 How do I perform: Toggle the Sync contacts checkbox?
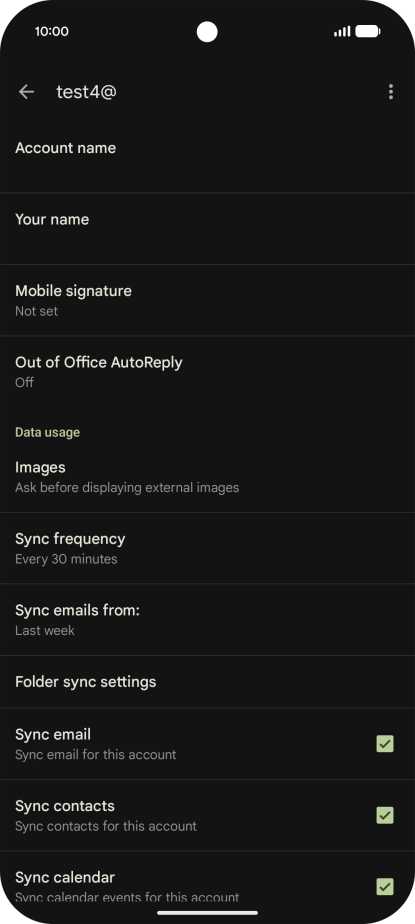click(385, 815)
